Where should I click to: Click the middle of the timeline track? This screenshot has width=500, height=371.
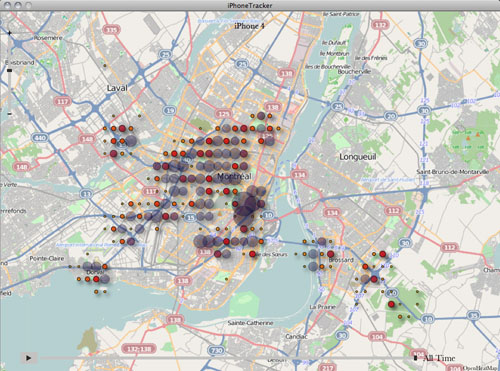tap(228, 358)
